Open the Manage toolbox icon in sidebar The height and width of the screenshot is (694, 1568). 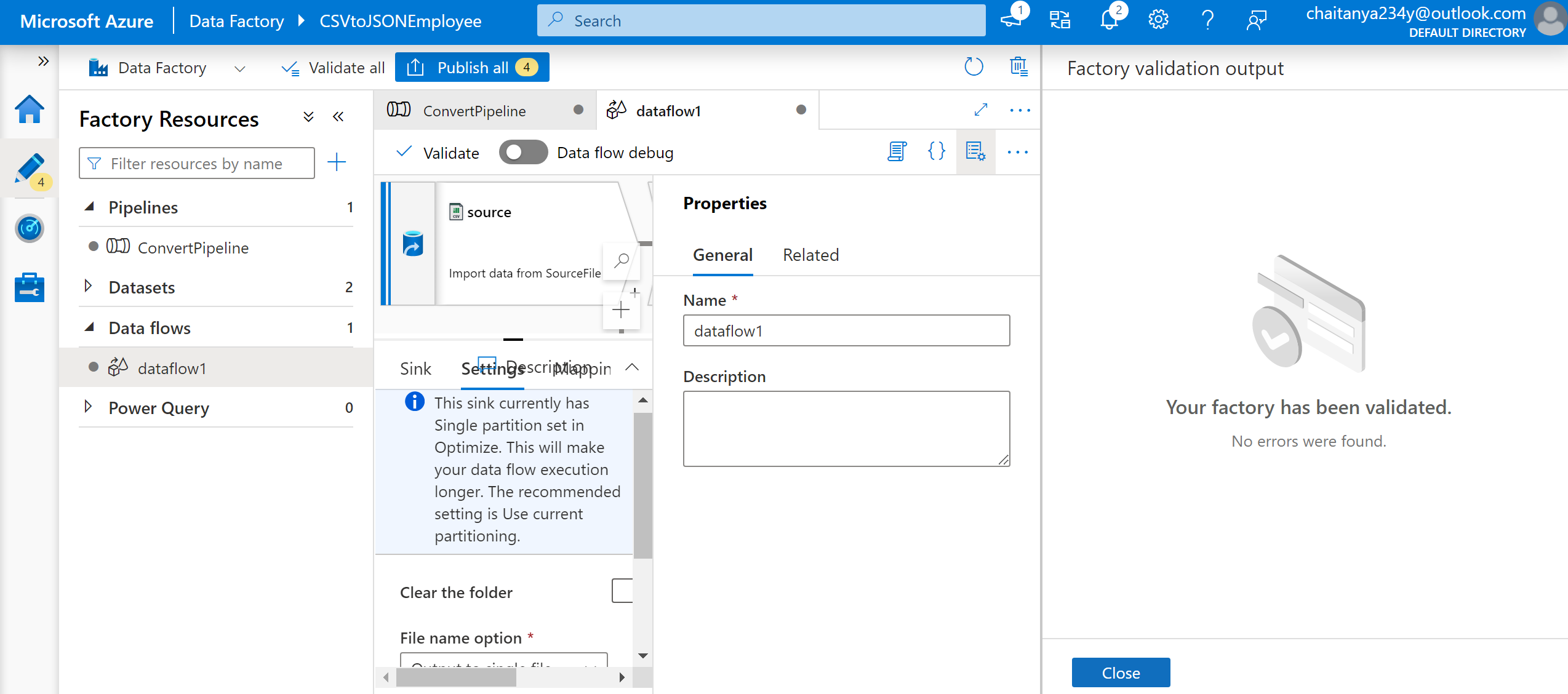click(29, 287)
